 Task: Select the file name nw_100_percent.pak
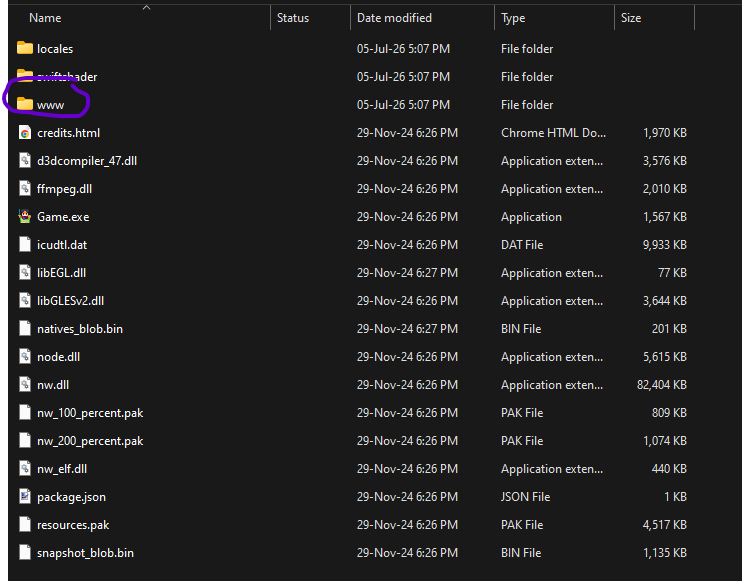pos(90,413)
